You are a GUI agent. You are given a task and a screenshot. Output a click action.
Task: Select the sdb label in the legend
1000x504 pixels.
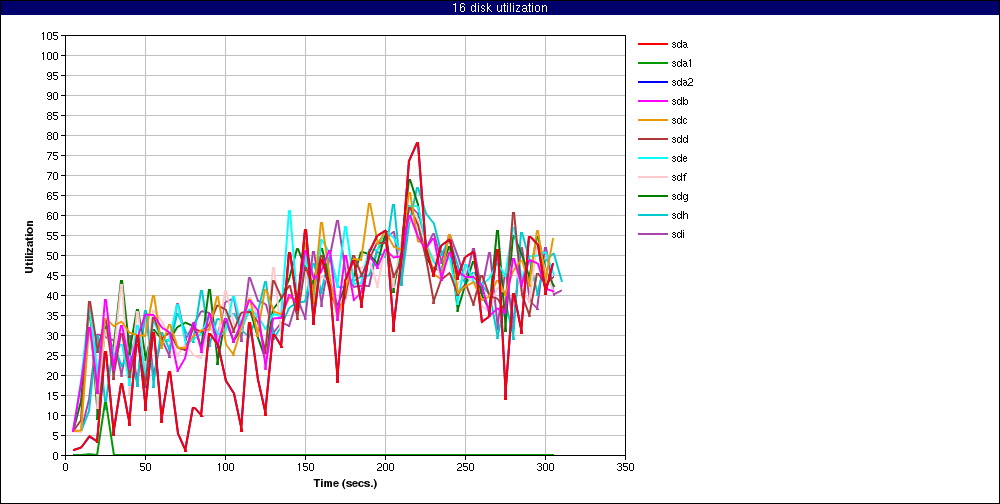point(680,101)
